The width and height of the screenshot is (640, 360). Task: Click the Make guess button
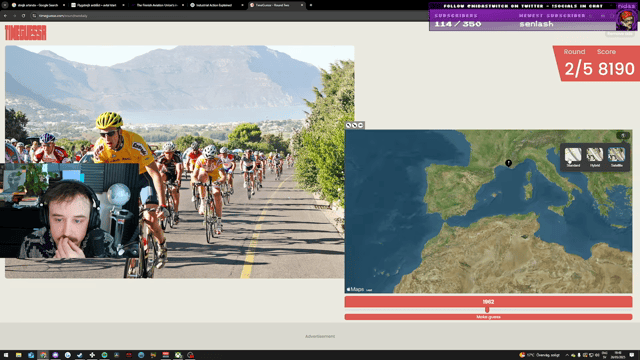pos(488,317)
